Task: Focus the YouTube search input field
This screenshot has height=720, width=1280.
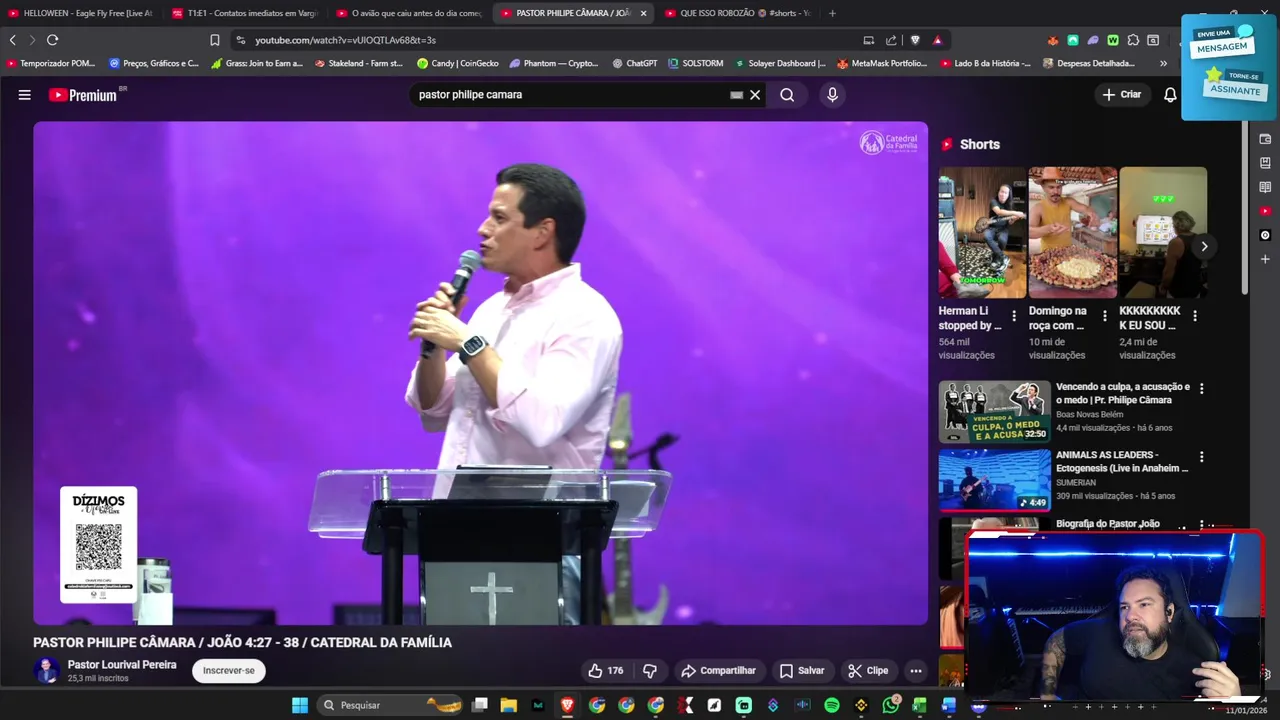Action: [x=570, y=95]
